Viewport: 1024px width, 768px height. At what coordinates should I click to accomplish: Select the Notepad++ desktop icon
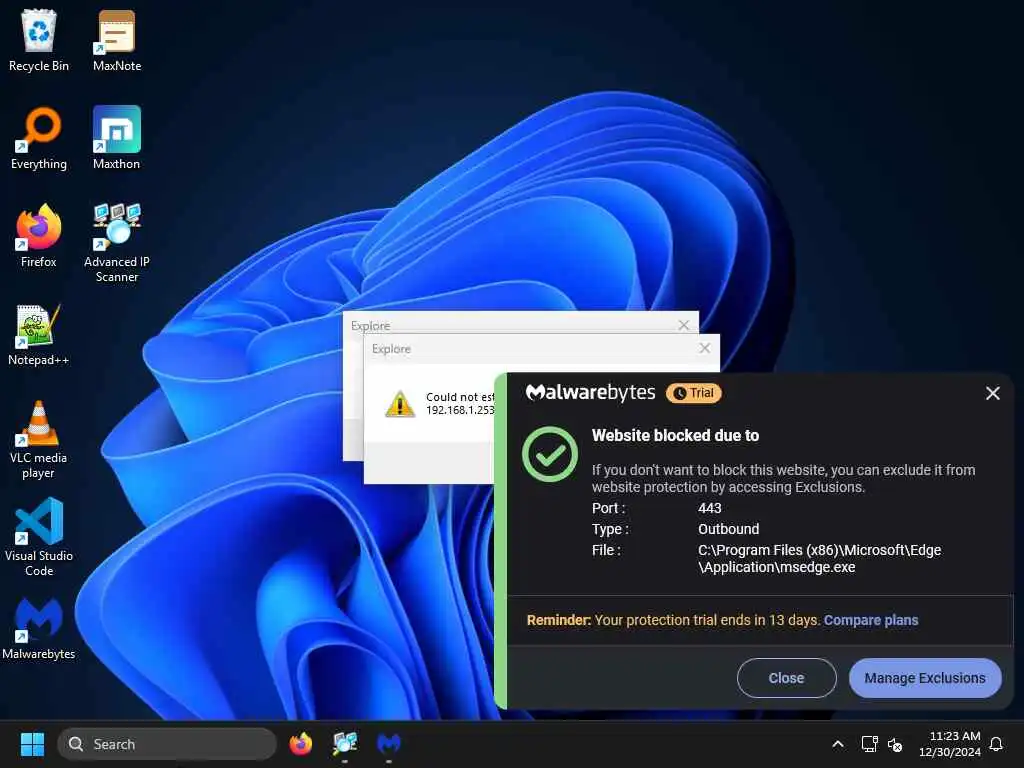point(39,334)
